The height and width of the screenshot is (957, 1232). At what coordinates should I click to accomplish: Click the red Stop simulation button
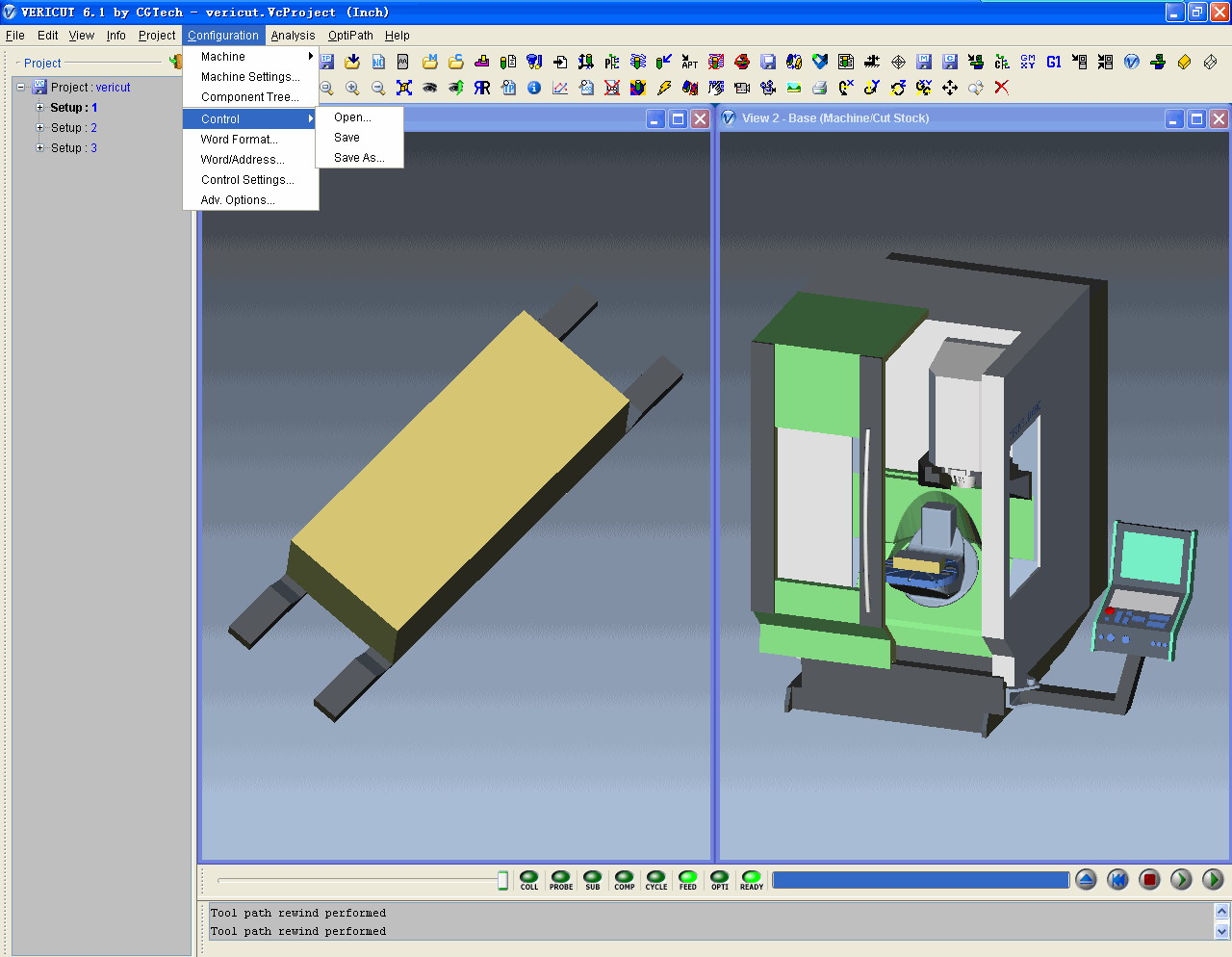pyautogui.click(x=1149, y=879)
